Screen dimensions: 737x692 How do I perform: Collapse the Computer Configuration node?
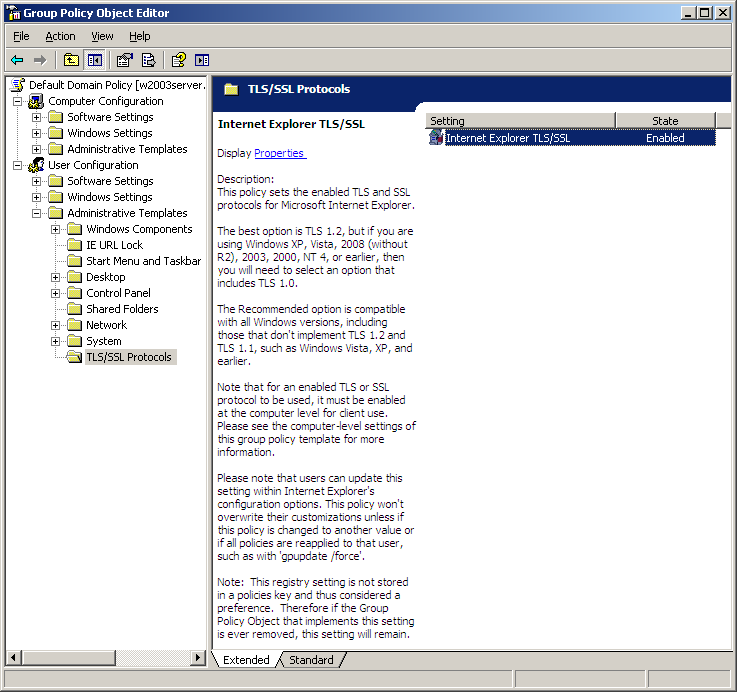[17, 101]
